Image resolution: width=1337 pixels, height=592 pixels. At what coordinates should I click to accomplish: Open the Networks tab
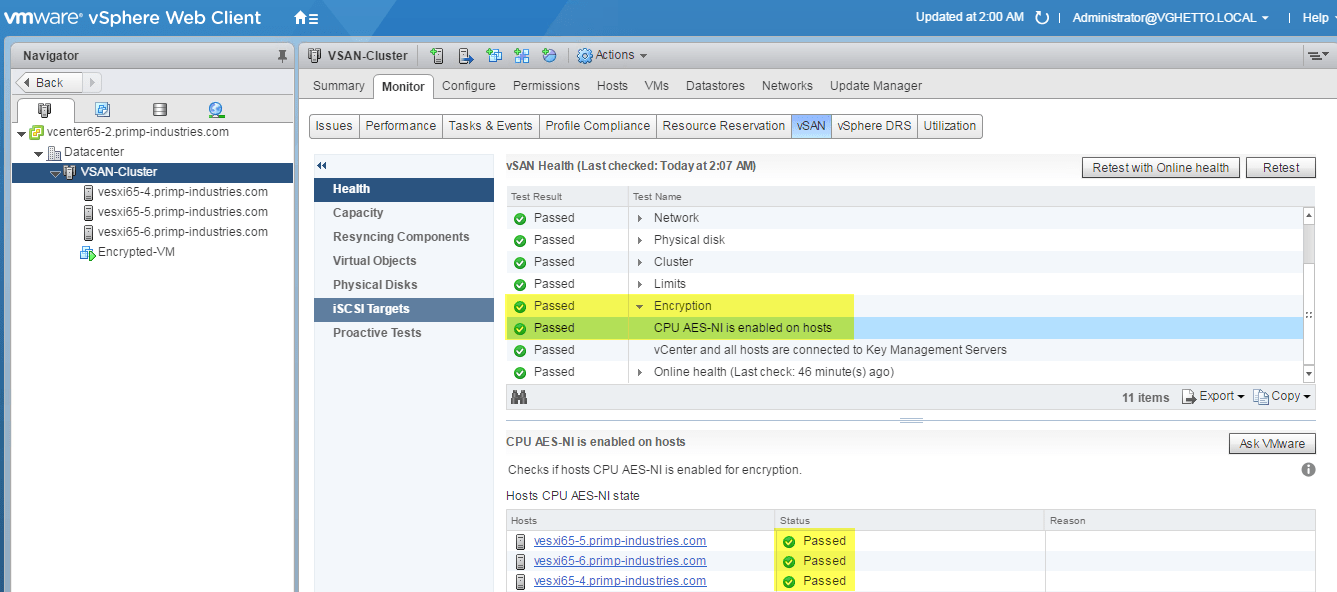click(x=787, y=86)
